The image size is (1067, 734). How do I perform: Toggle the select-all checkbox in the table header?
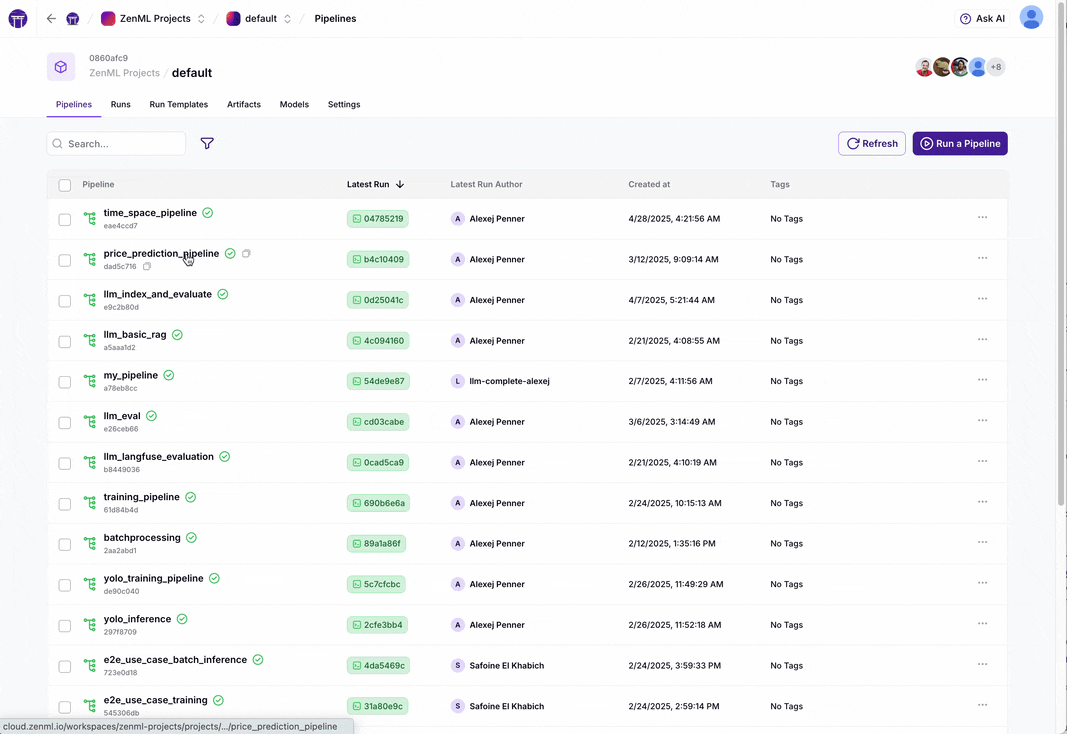click(65, 185)
